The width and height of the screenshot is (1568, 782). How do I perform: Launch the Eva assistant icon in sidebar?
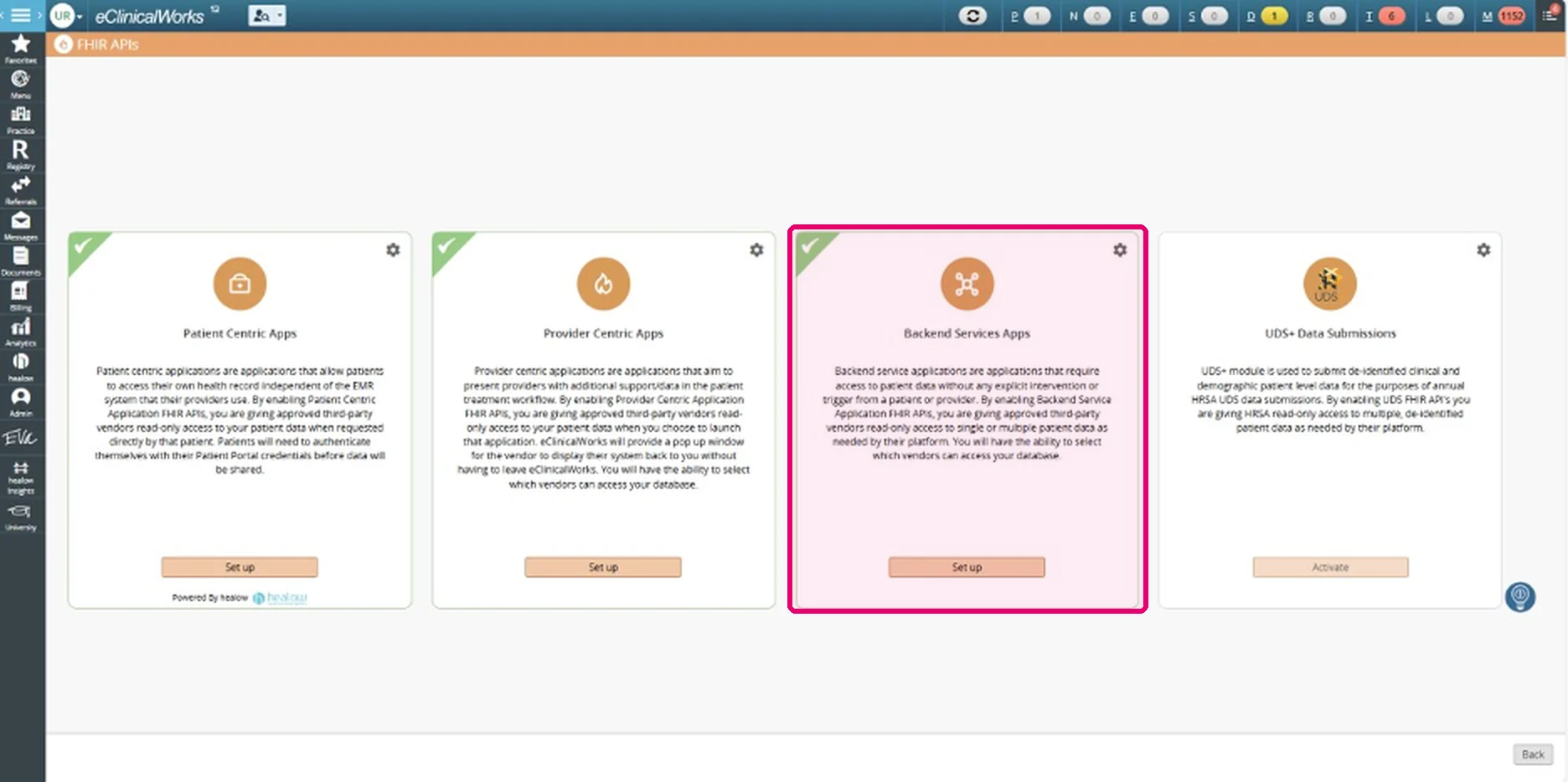click(21, 437)
